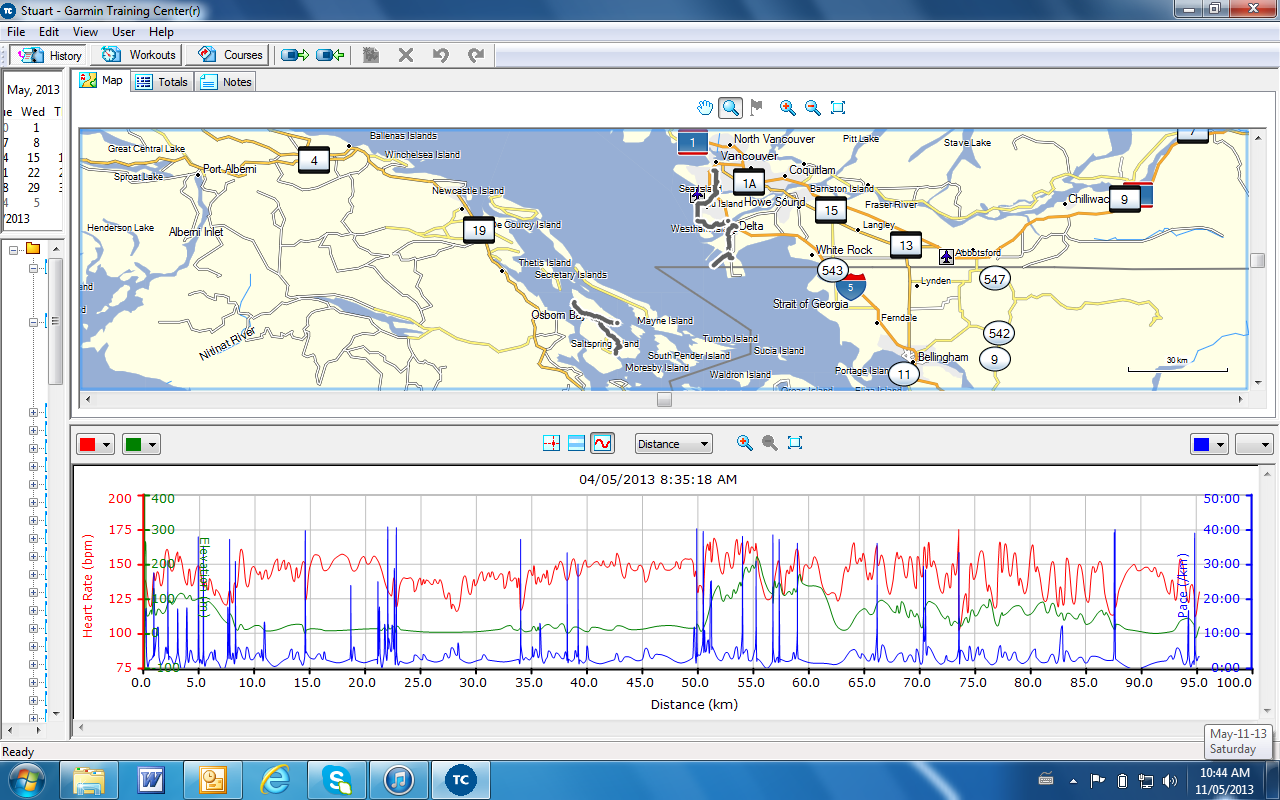Open Skype from the Windows taskbar
The image size is (1280, 800).
(x=337, y=778)
